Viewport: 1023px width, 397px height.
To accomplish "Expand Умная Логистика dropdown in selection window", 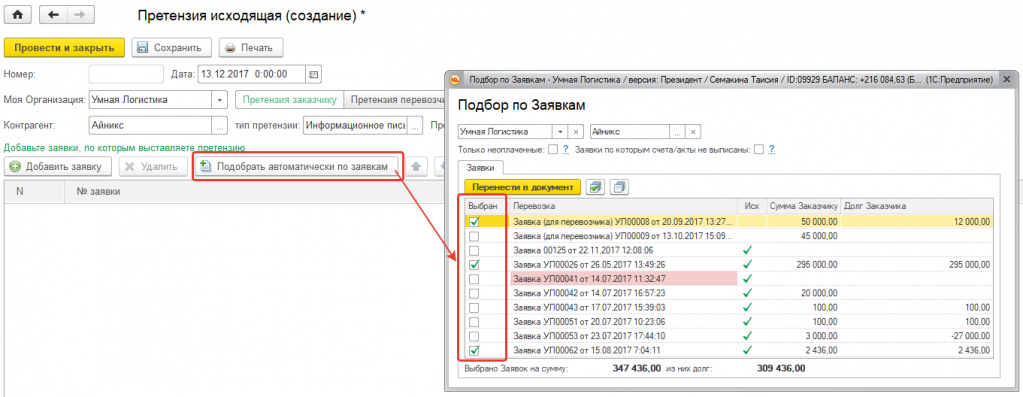I will [x=560, y=131].
